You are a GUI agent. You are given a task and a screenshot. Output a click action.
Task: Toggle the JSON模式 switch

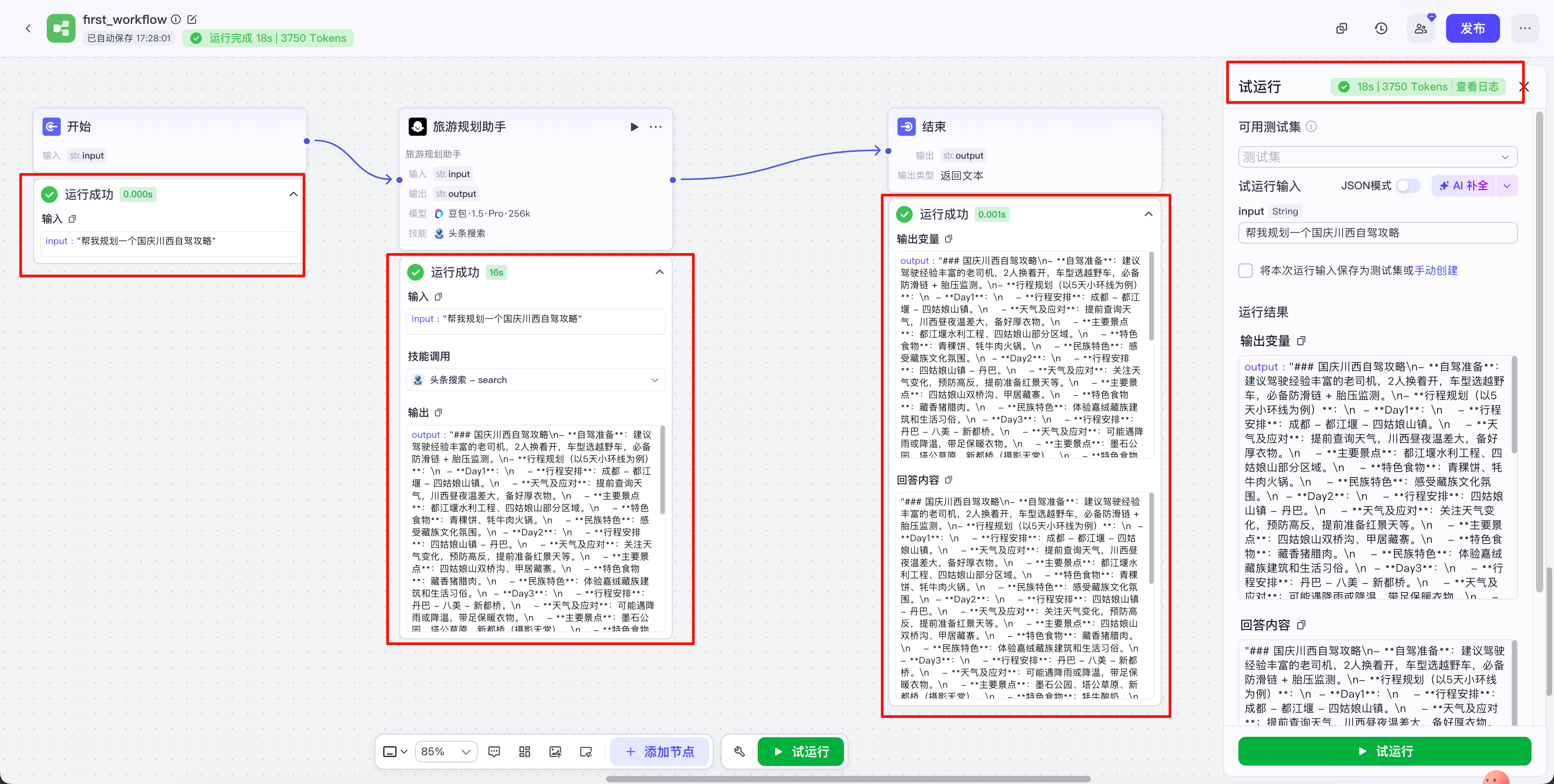click(x=1407, y=186)
